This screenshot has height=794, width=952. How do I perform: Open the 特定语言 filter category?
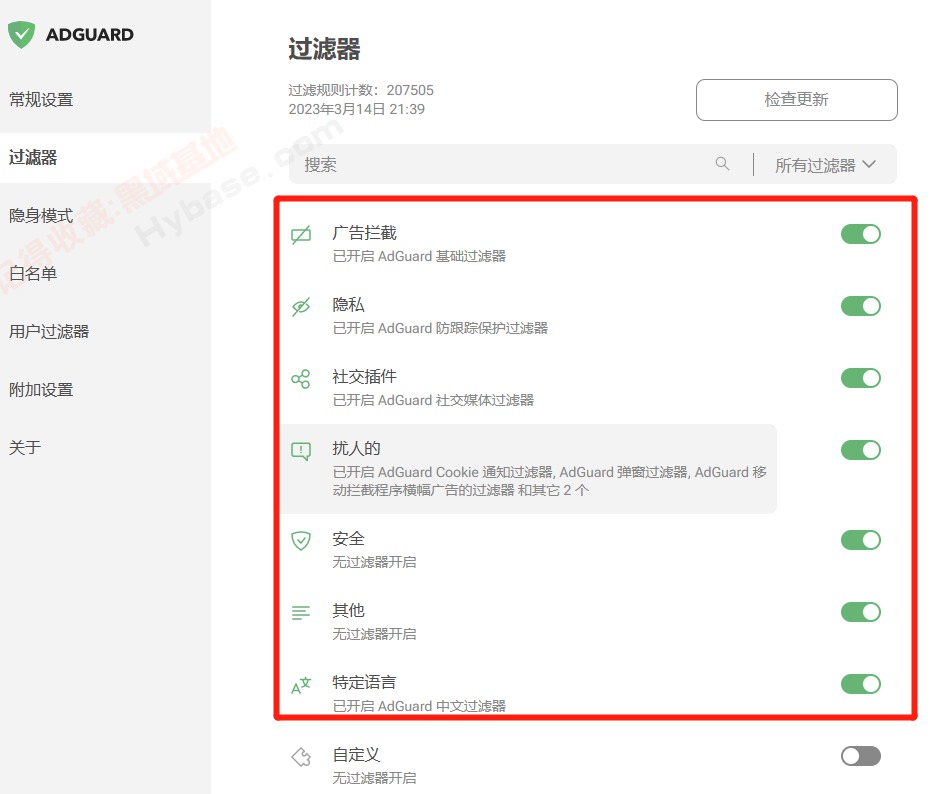(x=528, y=693)
